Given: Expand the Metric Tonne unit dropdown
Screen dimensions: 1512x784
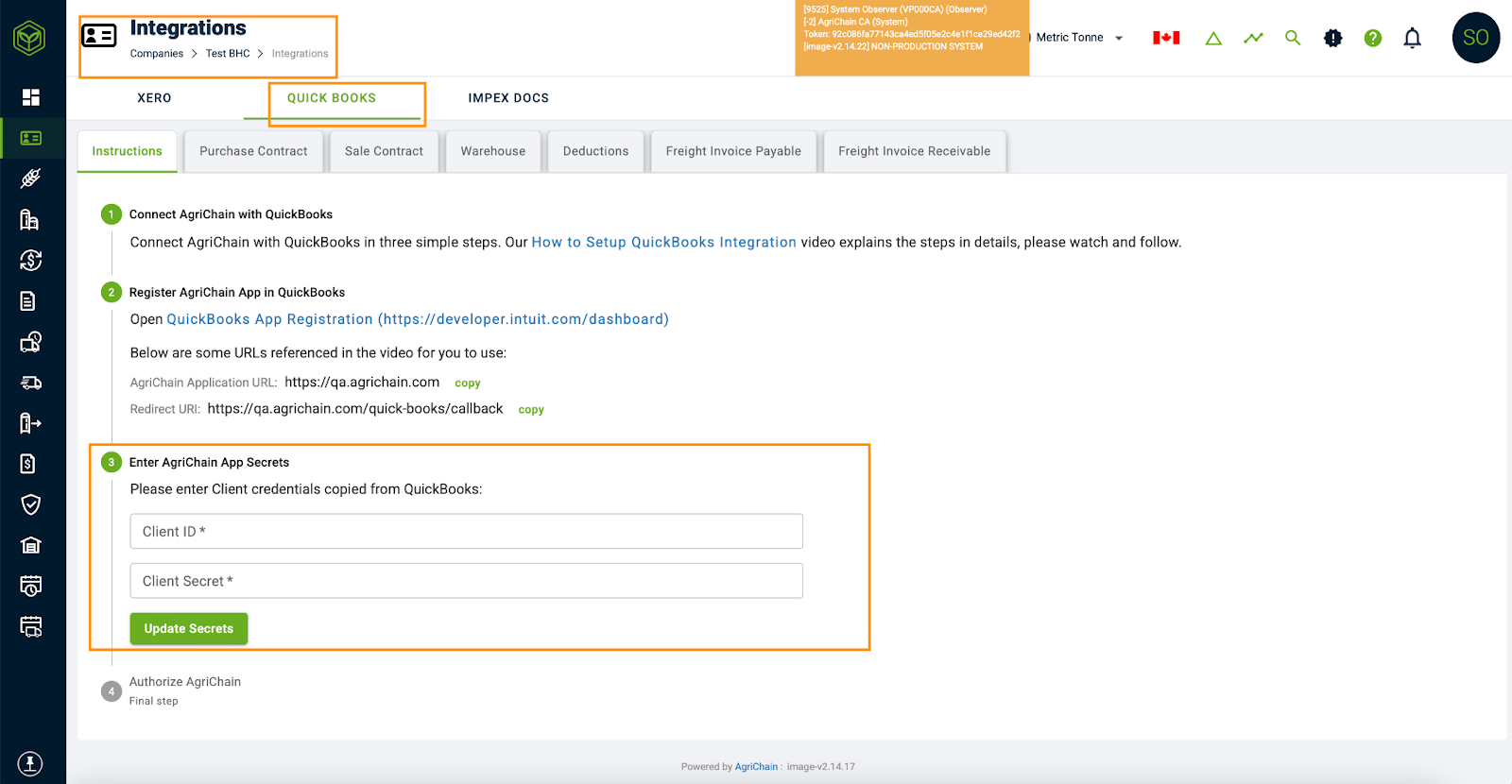Looking at the screenshot, I should (x=1078, y=38).
